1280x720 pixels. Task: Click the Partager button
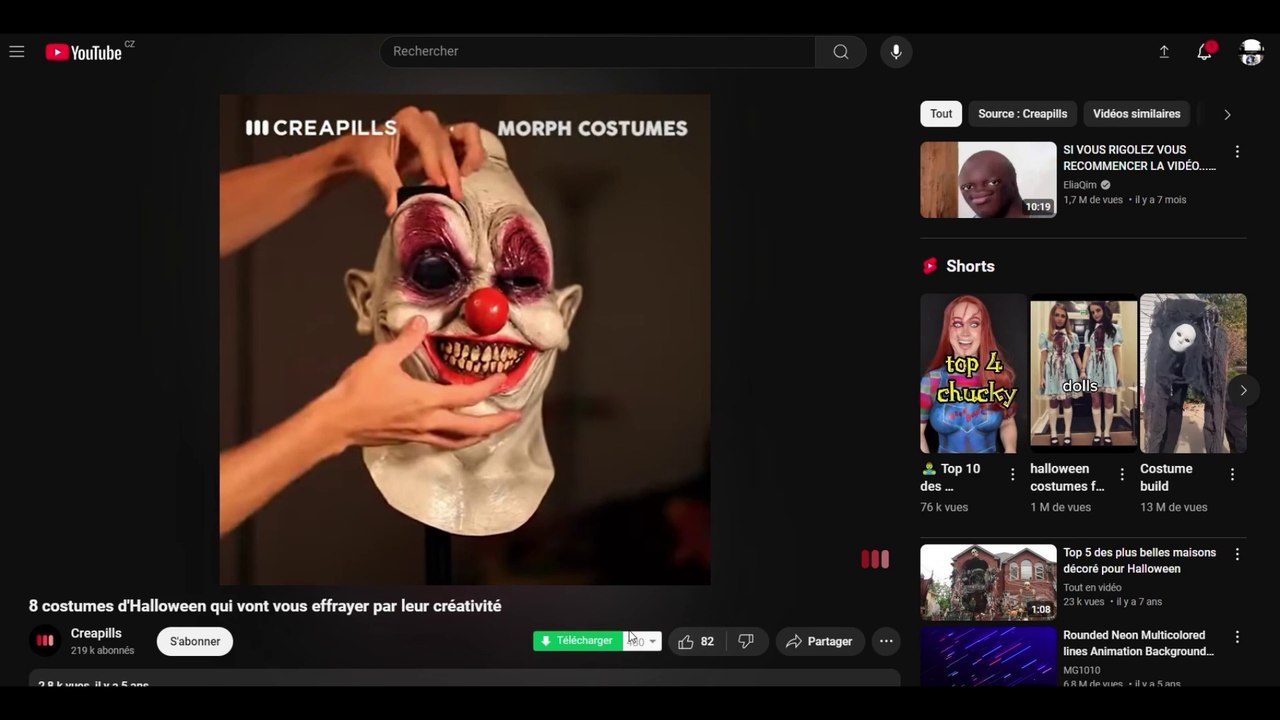click(820, 642)
